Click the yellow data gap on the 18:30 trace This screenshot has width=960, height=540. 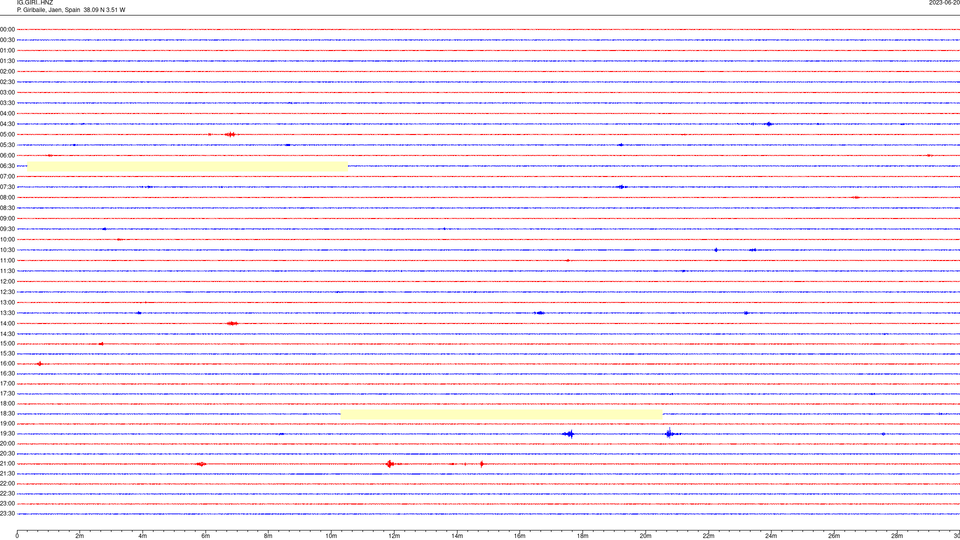(501, 414)
